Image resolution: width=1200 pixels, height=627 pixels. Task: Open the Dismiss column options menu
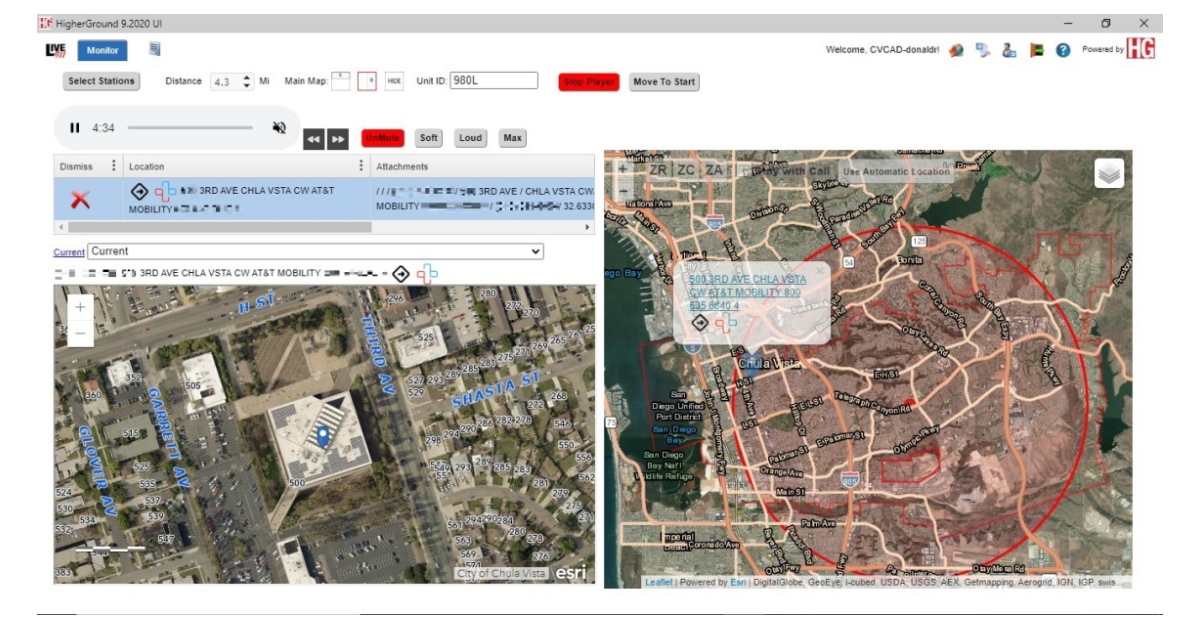(x=113, y=166)
